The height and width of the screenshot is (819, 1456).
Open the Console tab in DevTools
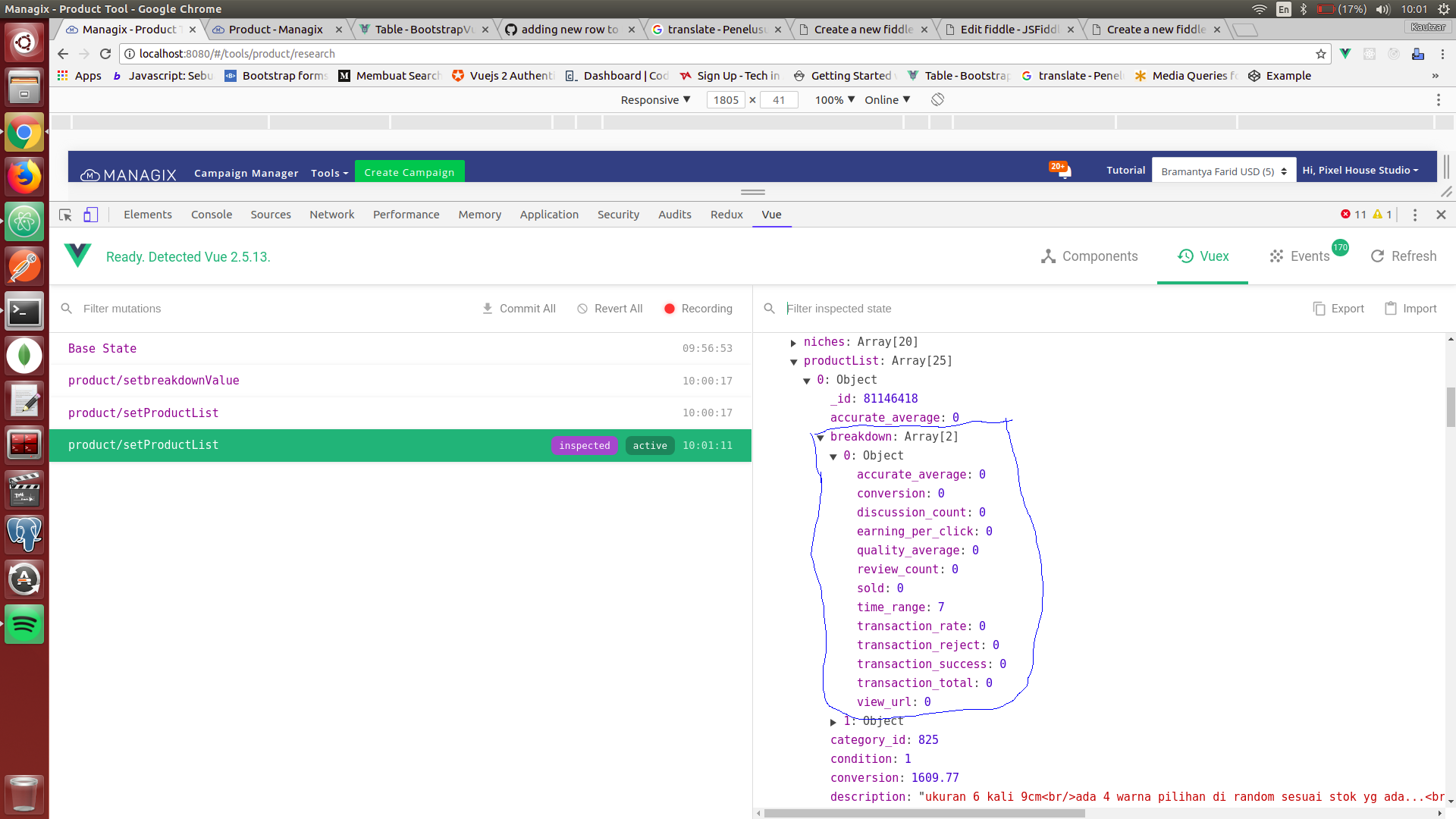point(212,215)
